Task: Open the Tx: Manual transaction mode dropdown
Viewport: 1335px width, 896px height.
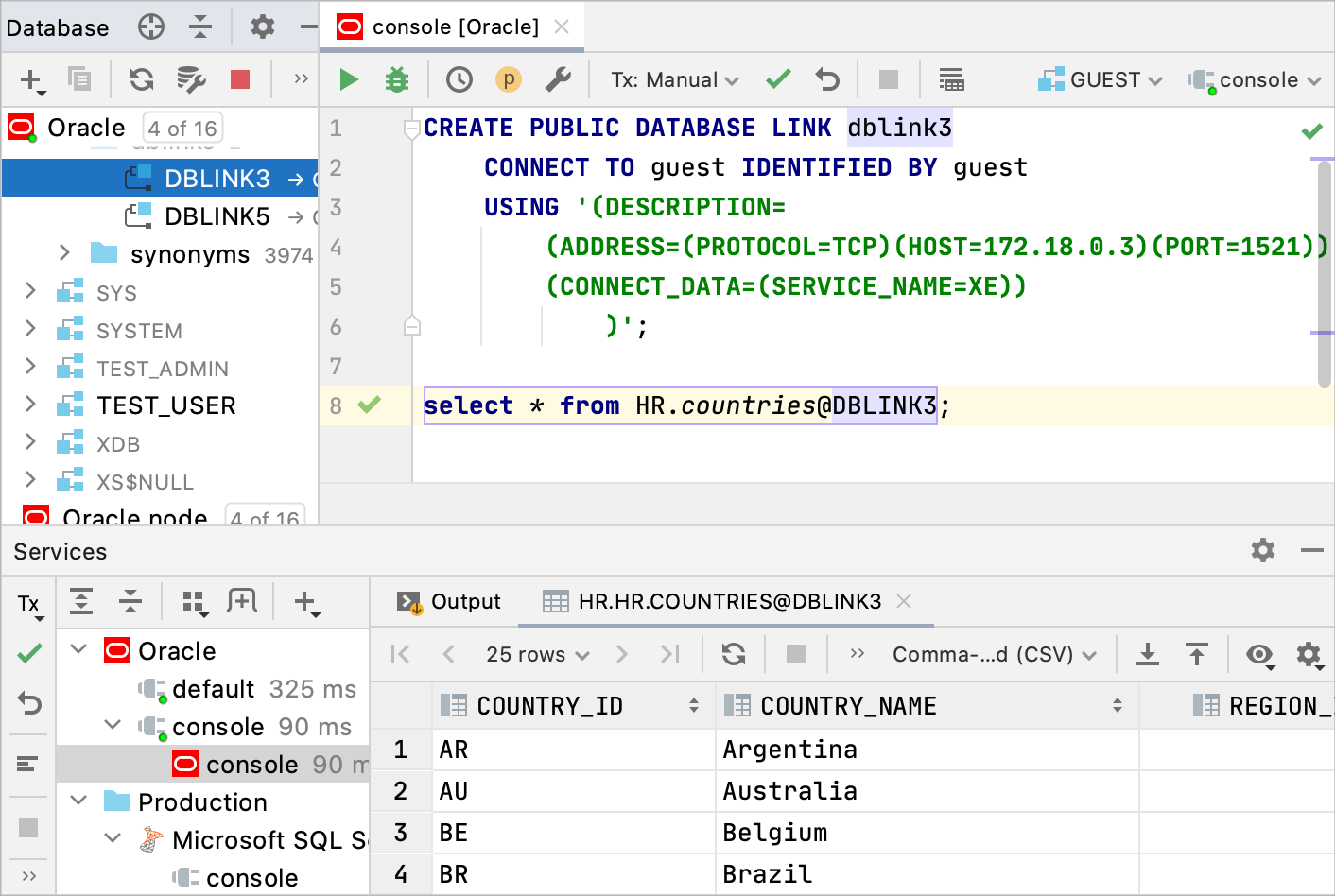Action: click(674, 80)
